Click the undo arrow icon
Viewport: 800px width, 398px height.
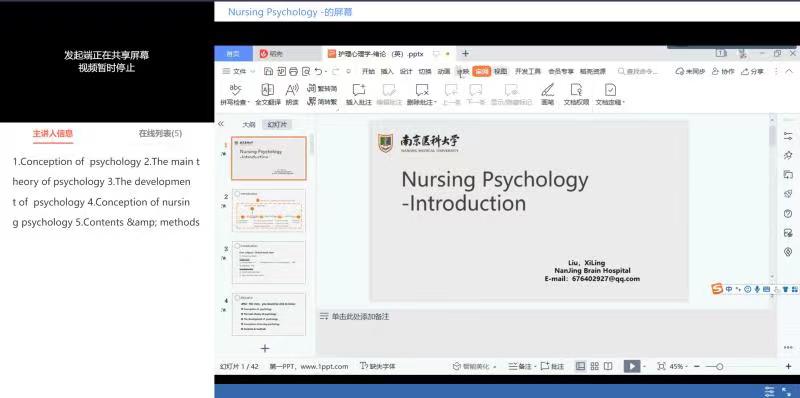(318, 71)
